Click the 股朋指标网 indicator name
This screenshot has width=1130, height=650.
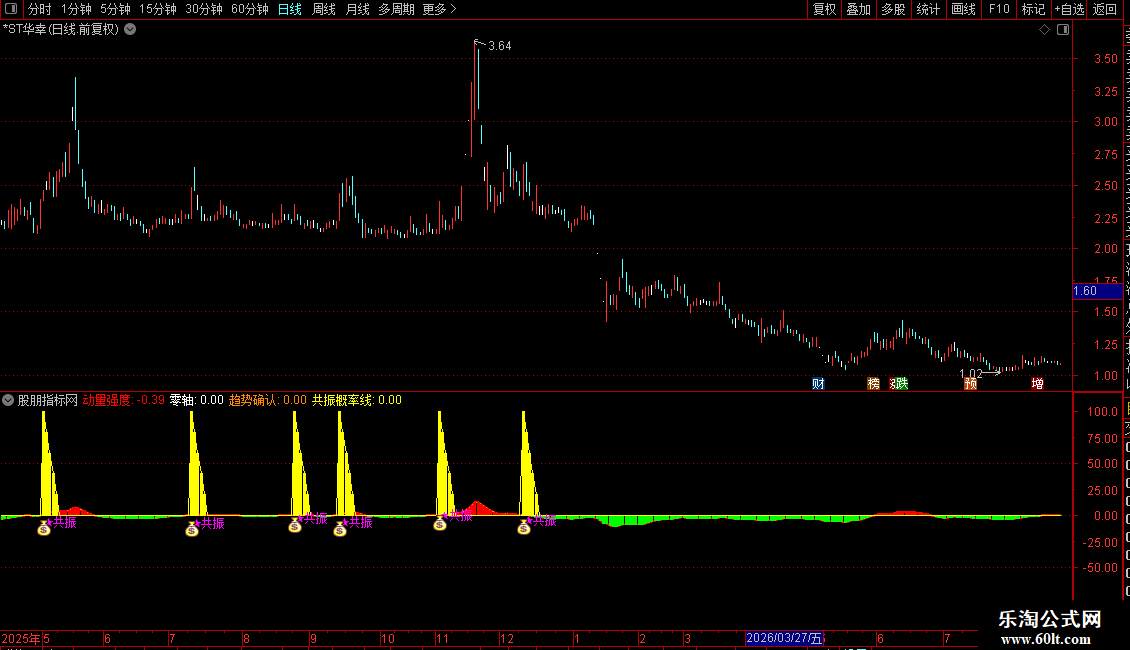[x=48, y=400]
